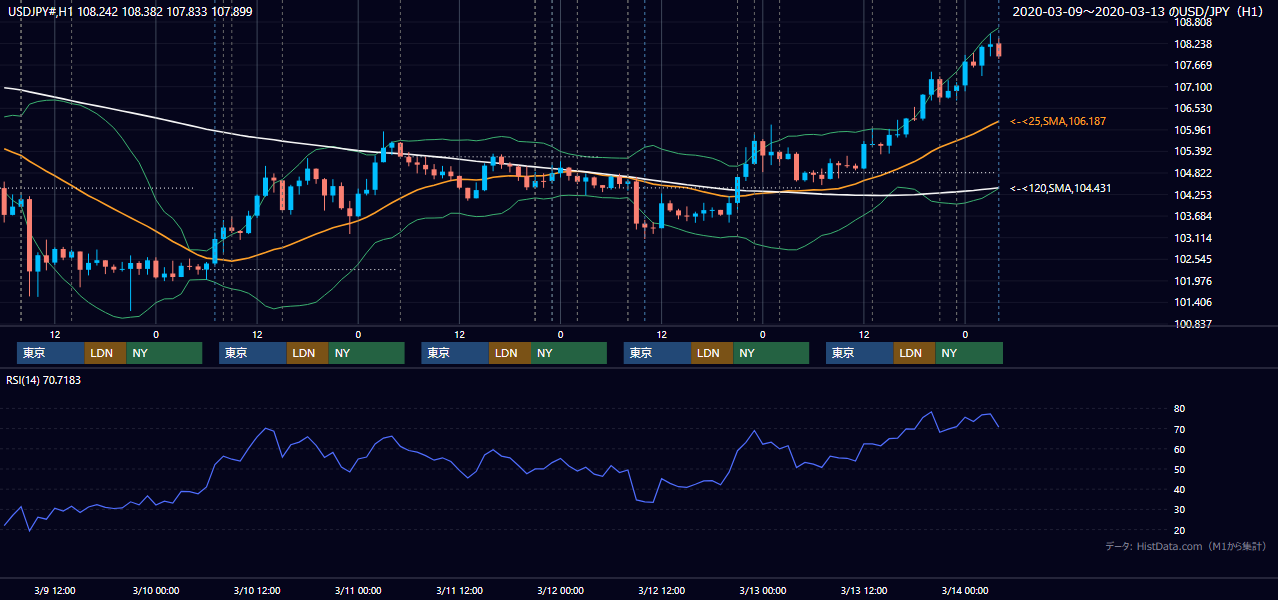Click the NY session block for March 13
1278x600 pixels.
[x=969, y=353]
